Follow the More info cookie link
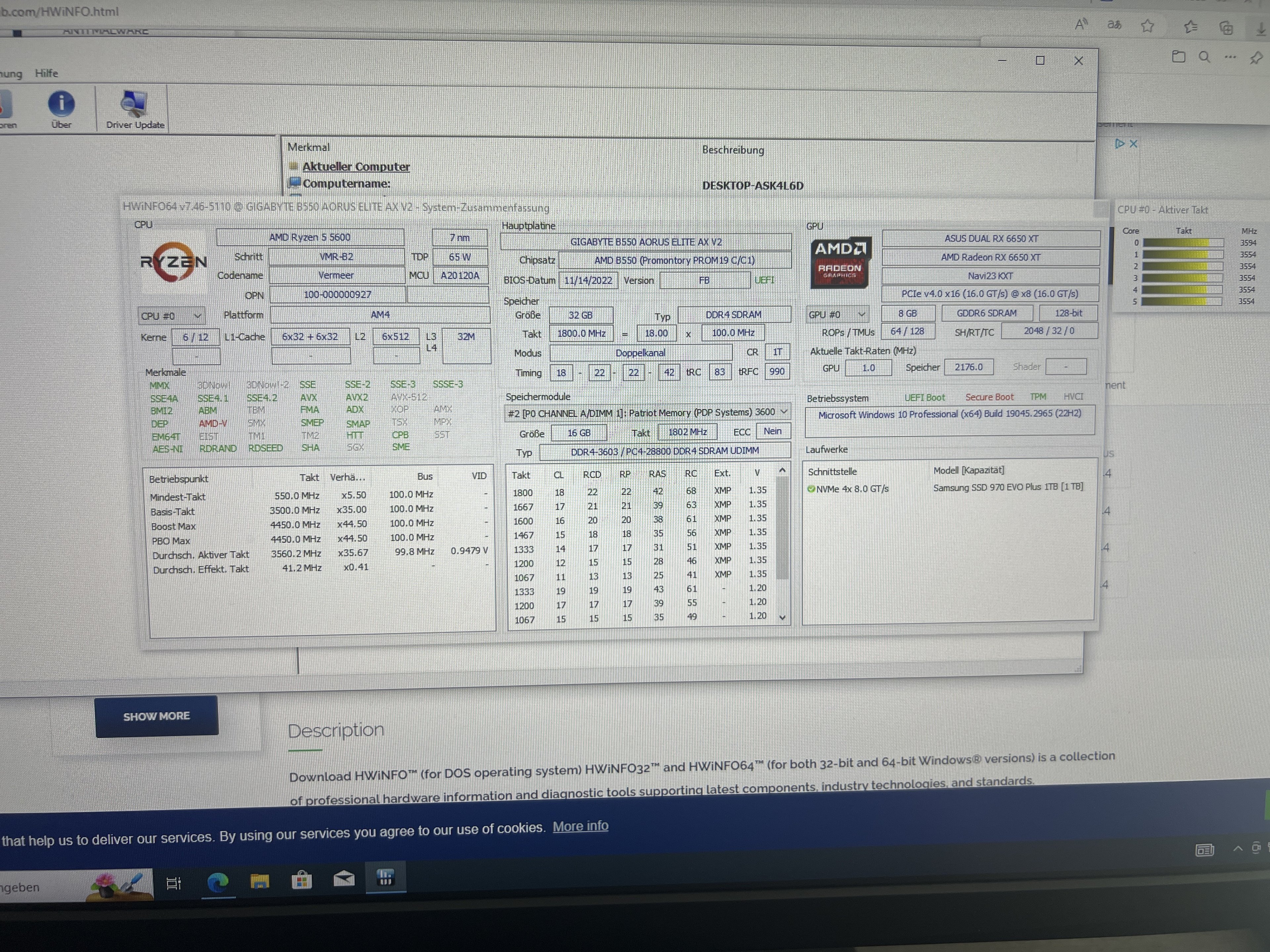Viewport: 1270px width, 952px height. point(580,826)
